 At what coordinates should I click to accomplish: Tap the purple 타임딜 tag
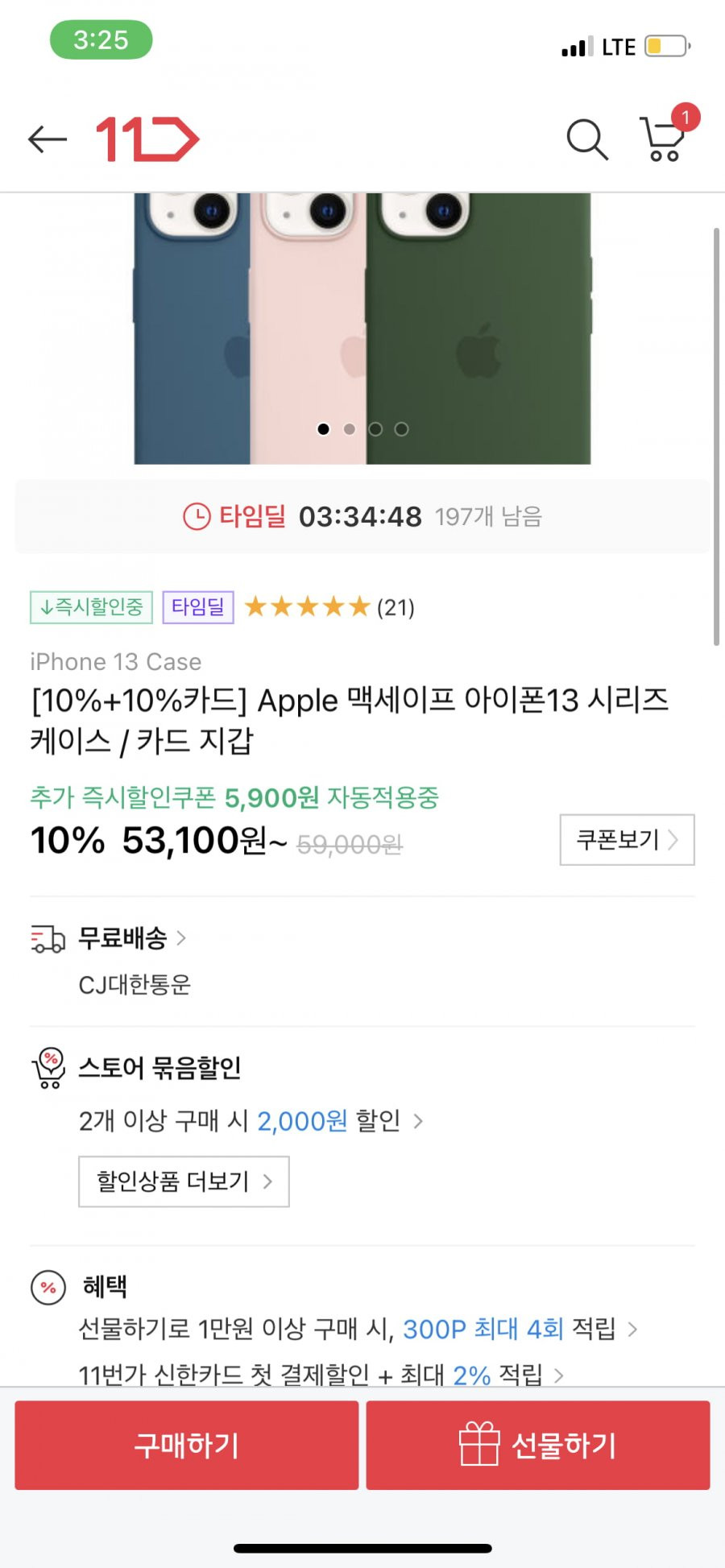click(198, 607)
